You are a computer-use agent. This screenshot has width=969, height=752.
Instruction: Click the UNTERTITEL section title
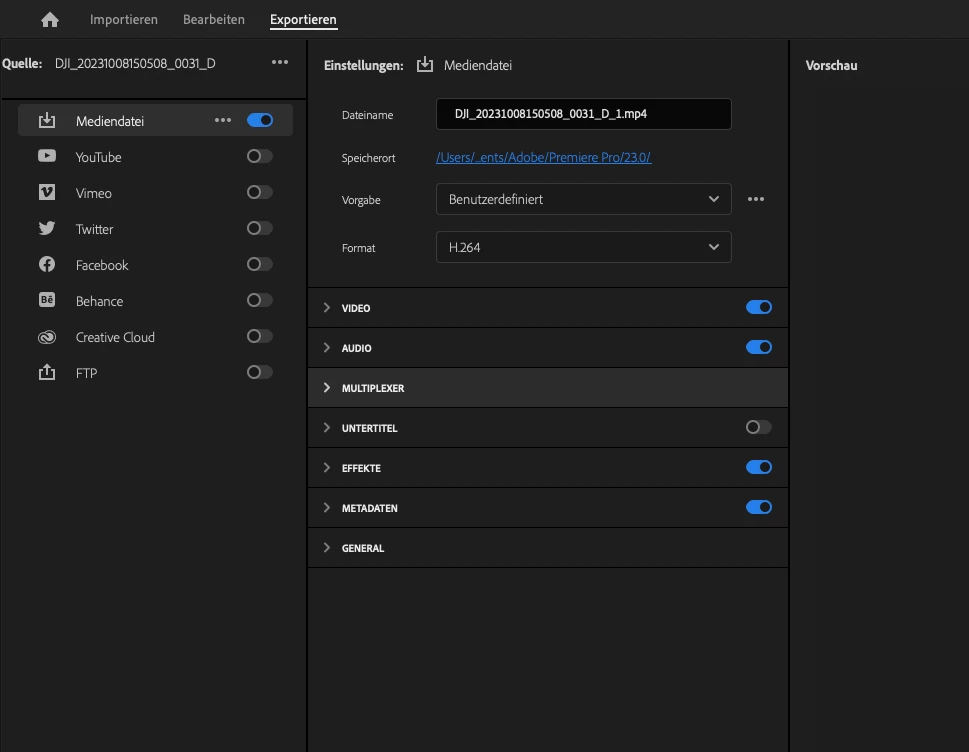(x=370, y=428)
